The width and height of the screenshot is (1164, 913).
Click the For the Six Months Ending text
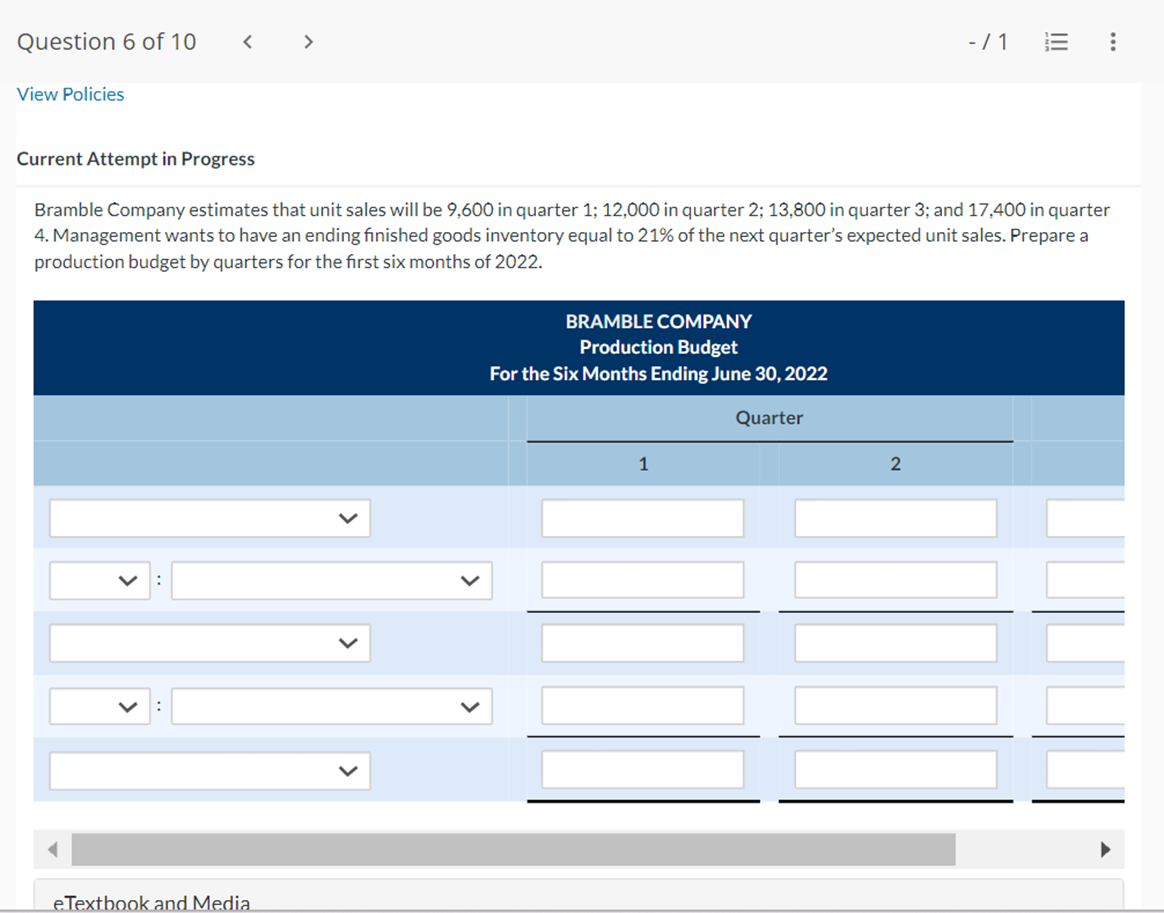658,373
